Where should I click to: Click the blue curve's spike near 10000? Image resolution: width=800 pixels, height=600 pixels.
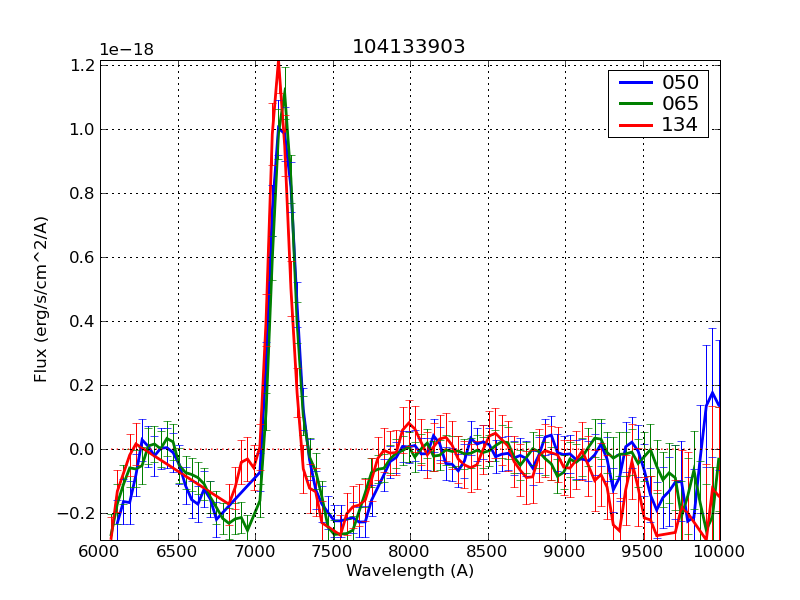(712, 393)
